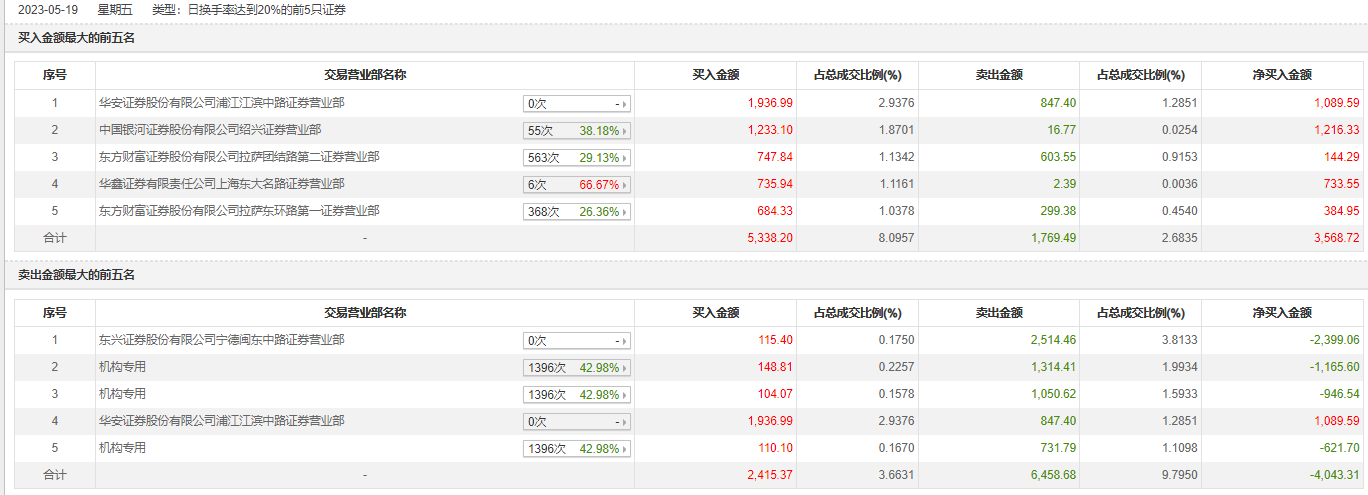Click 净买入金额 header in the buy table
Image resolution: width=1368 pixels, height=495 pixels.
tap(1282, 75)
